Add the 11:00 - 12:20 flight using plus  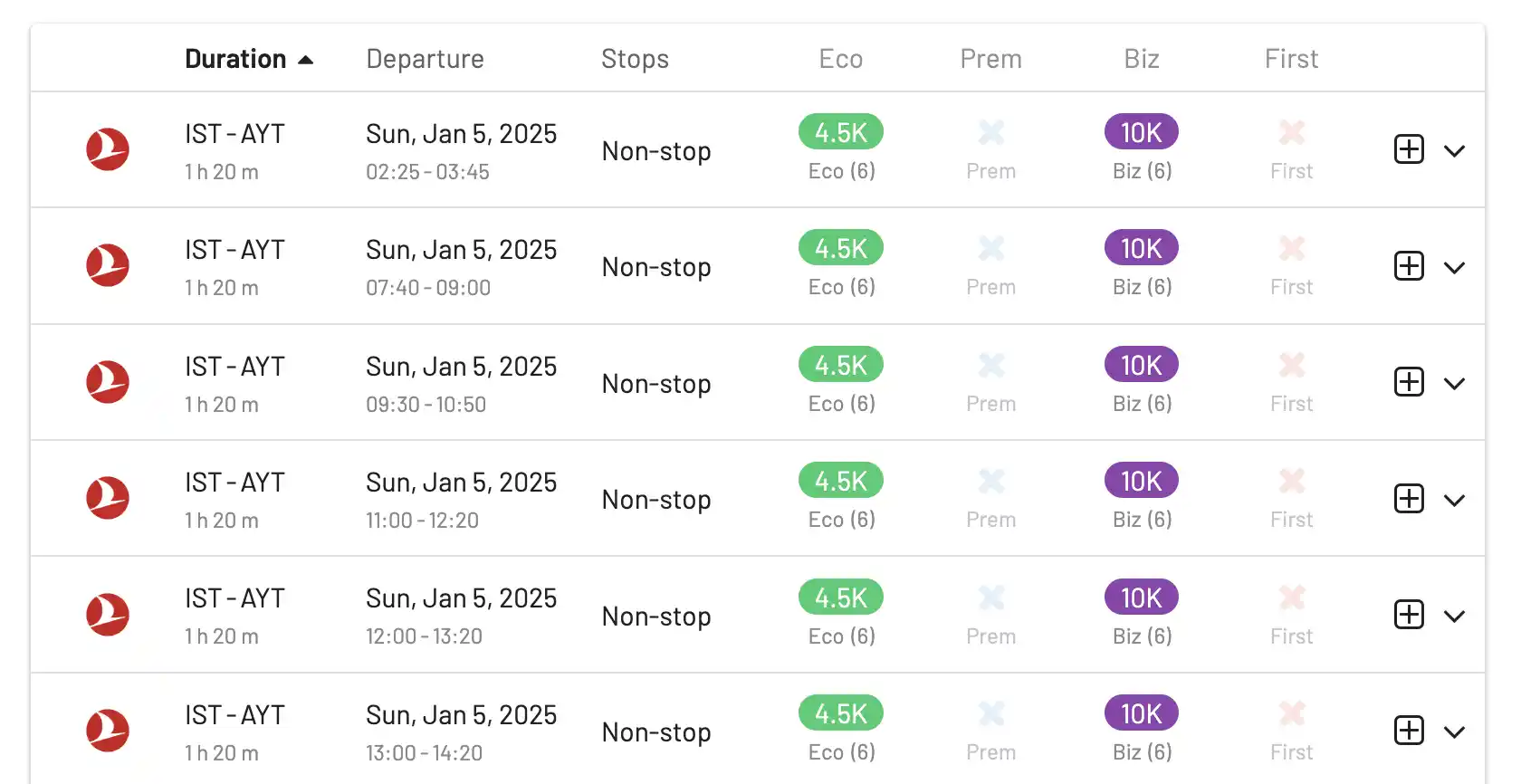click(1409, 499)
